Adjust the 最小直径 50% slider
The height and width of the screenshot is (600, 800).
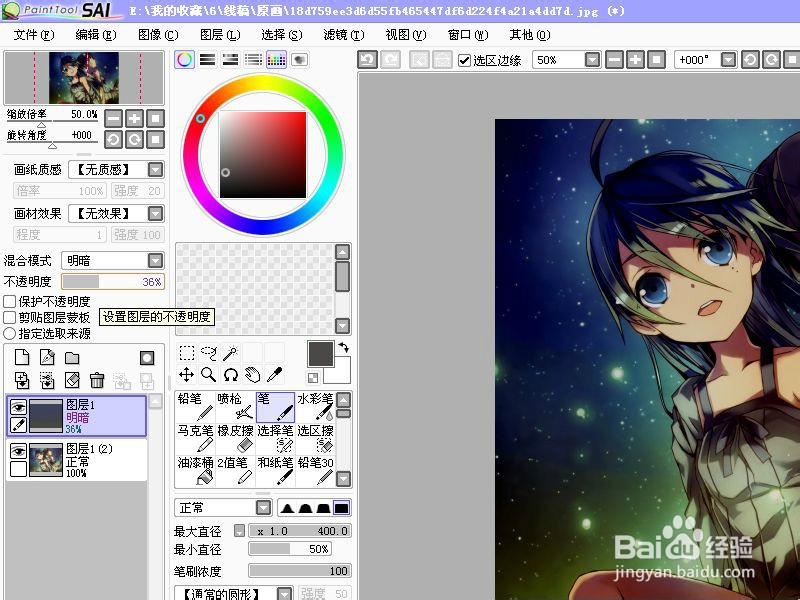(x=290, y=549)
